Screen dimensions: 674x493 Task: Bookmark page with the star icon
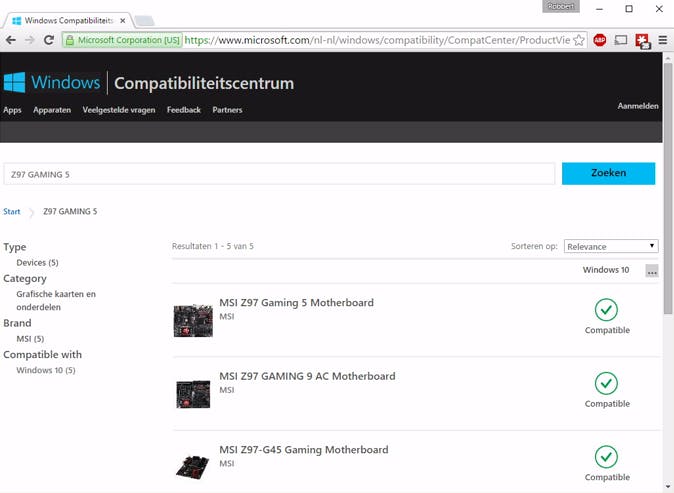pyautogui.click(x=579, y=40)
